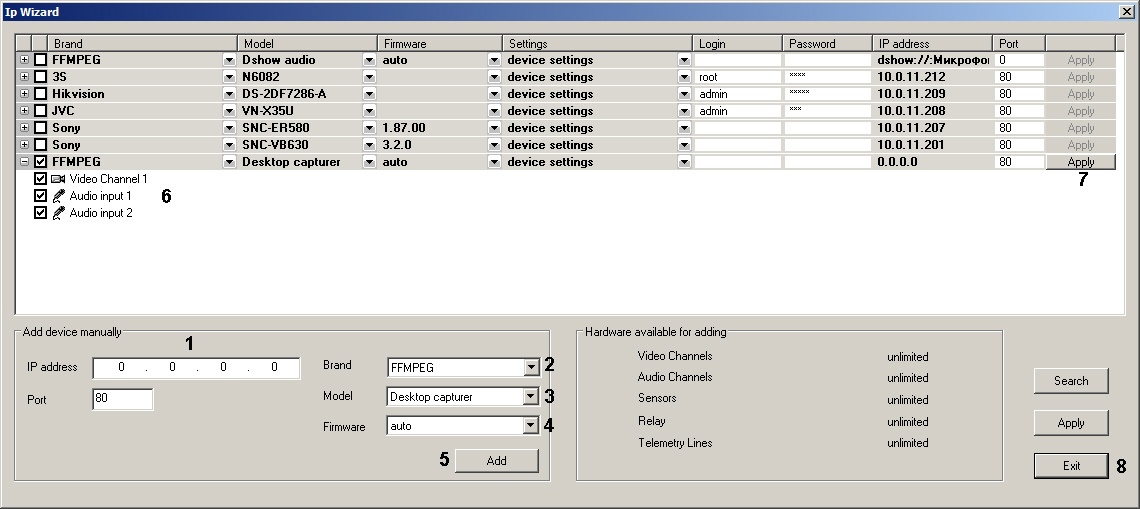Enable the Hikvision device checkbox
This screenshot has width=1140, height=509.
41,94
